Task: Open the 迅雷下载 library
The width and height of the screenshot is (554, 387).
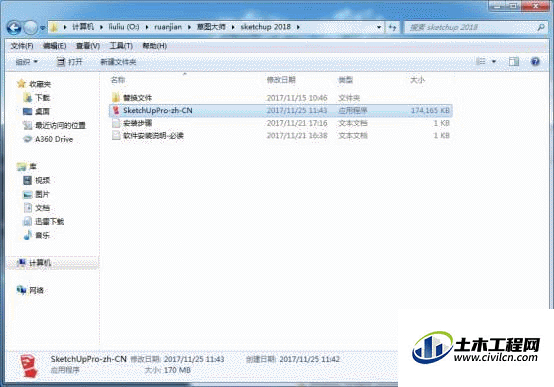Action: point(49,222)
